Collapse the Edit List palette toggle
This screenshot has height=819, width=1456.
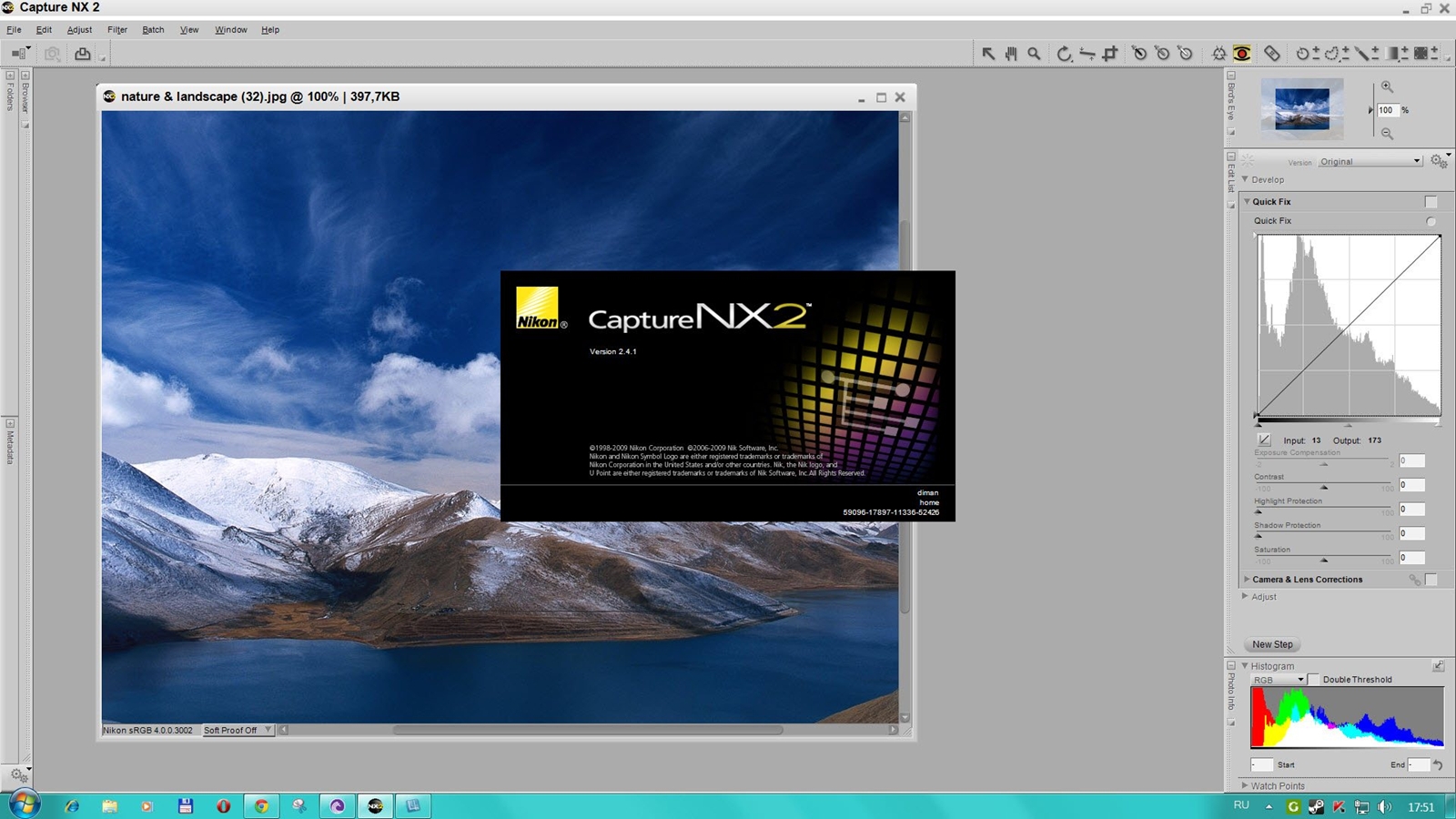point(1231,157)
